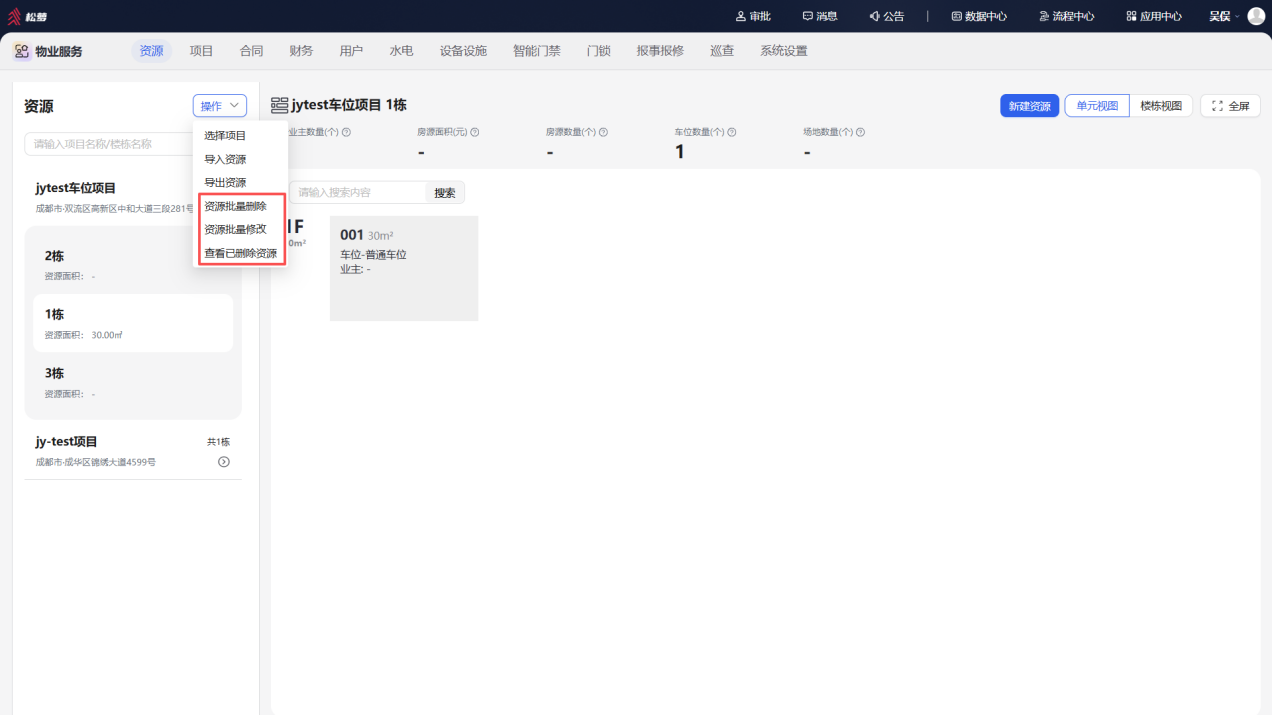Click the 物业服务 module icon
Image resolution: width=1272 pixels, height=715 pixels.
(x=21, y=51)
